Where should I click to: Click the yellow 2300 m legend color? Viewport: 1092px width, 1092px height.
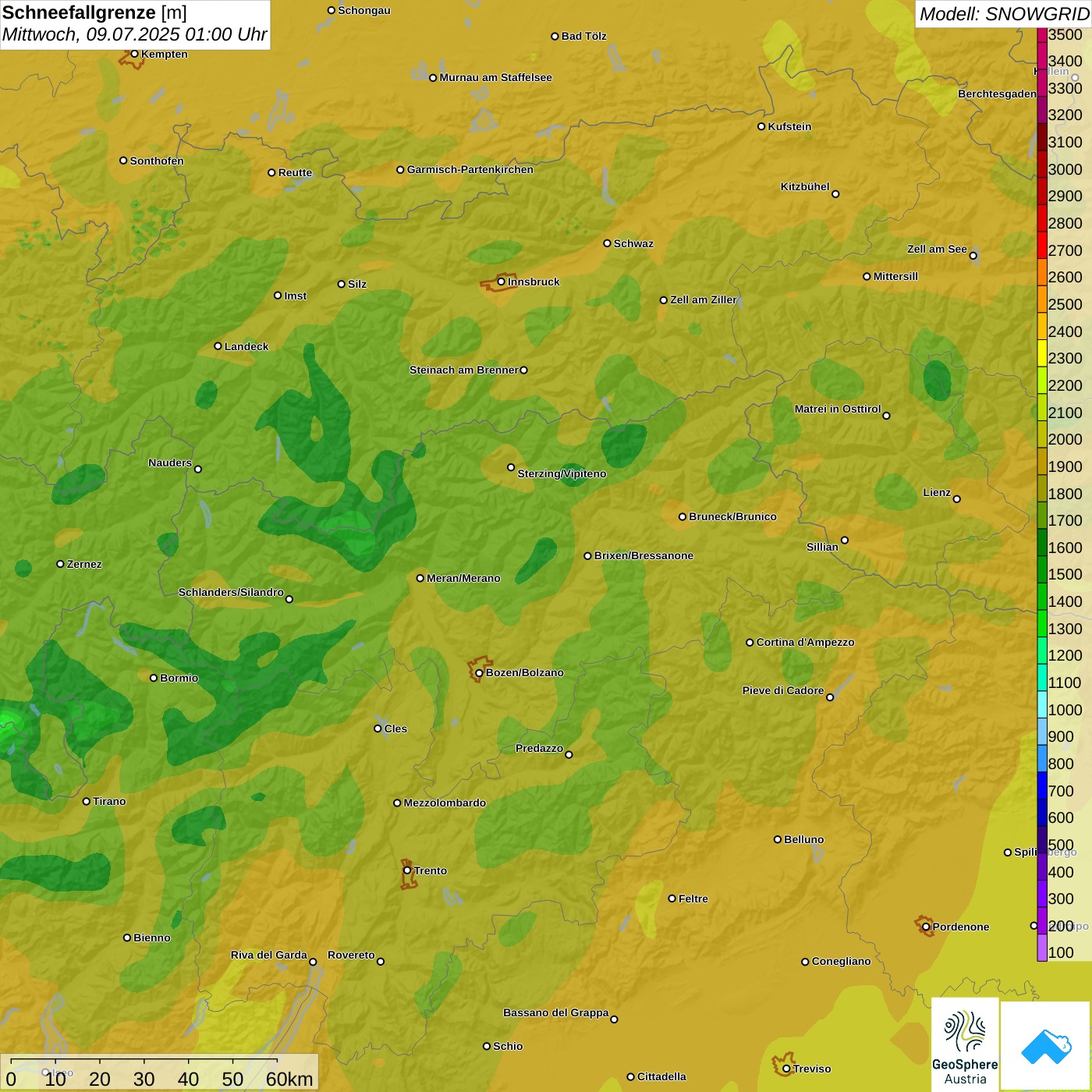(1042, 353)
